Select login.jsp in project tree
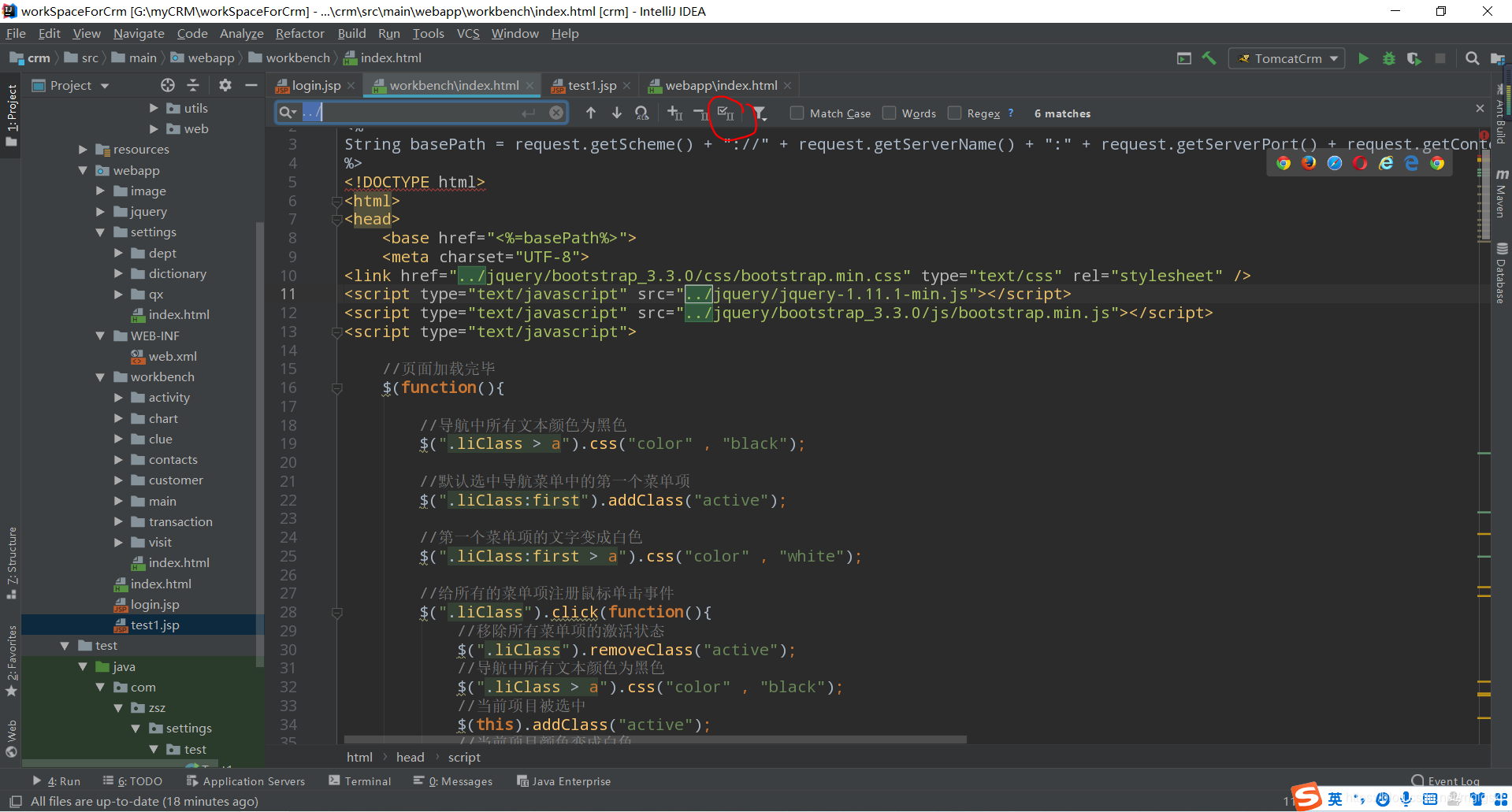Image resolution: width=1512 pixels, height=812 pixels. (x=154, y=604)
